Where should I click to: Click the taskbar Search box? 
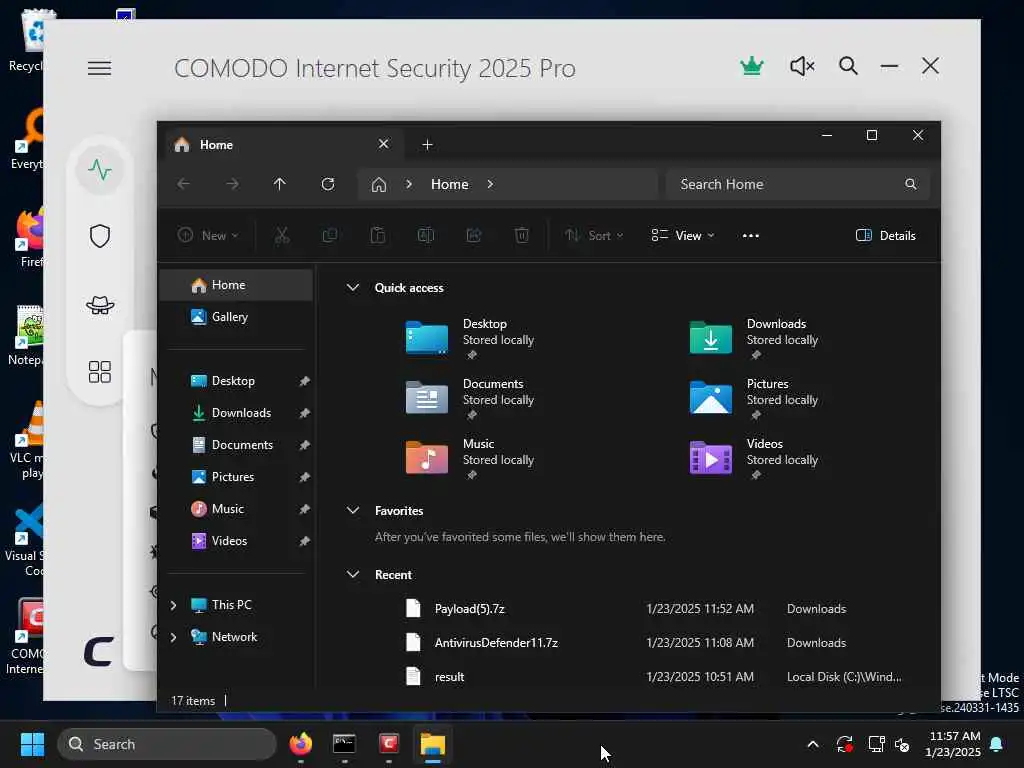167,744
